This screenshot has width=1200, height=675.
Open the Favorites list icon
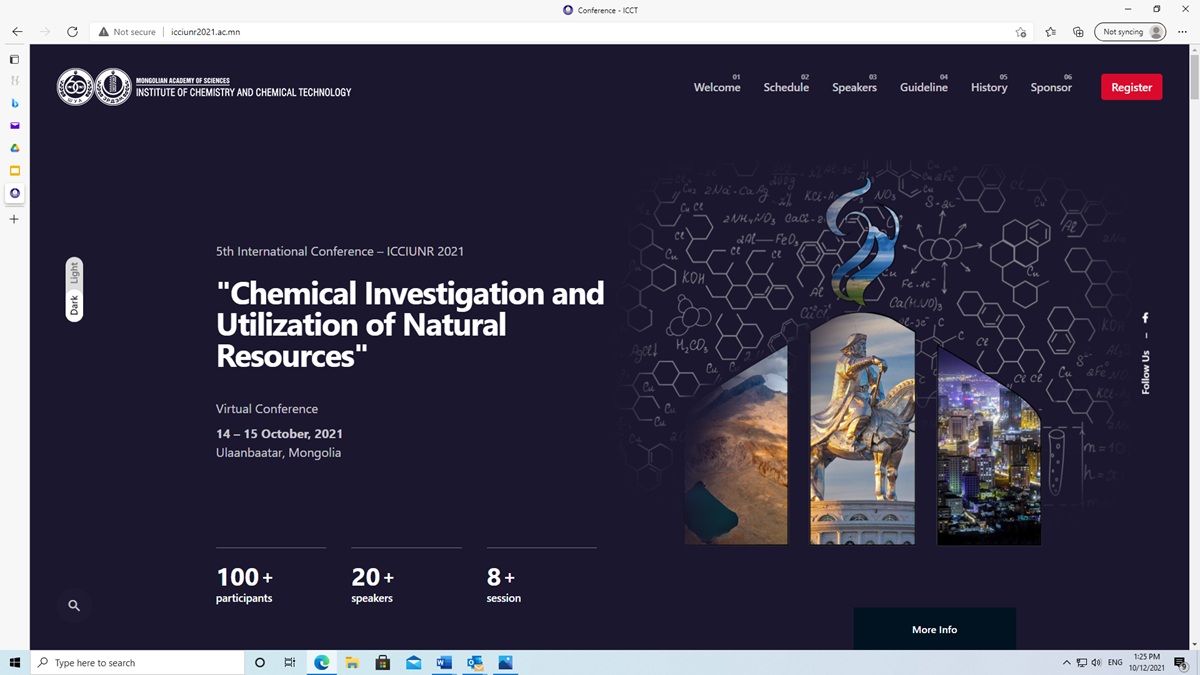coord(1050,32)
